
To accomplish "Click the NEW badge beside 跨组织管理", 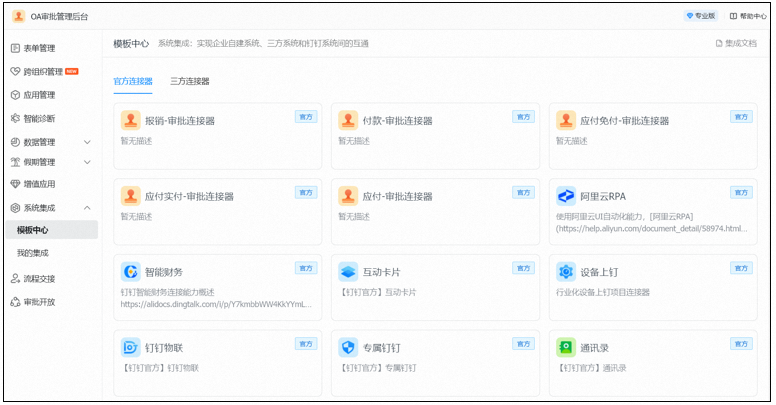I will coord(72,71).
